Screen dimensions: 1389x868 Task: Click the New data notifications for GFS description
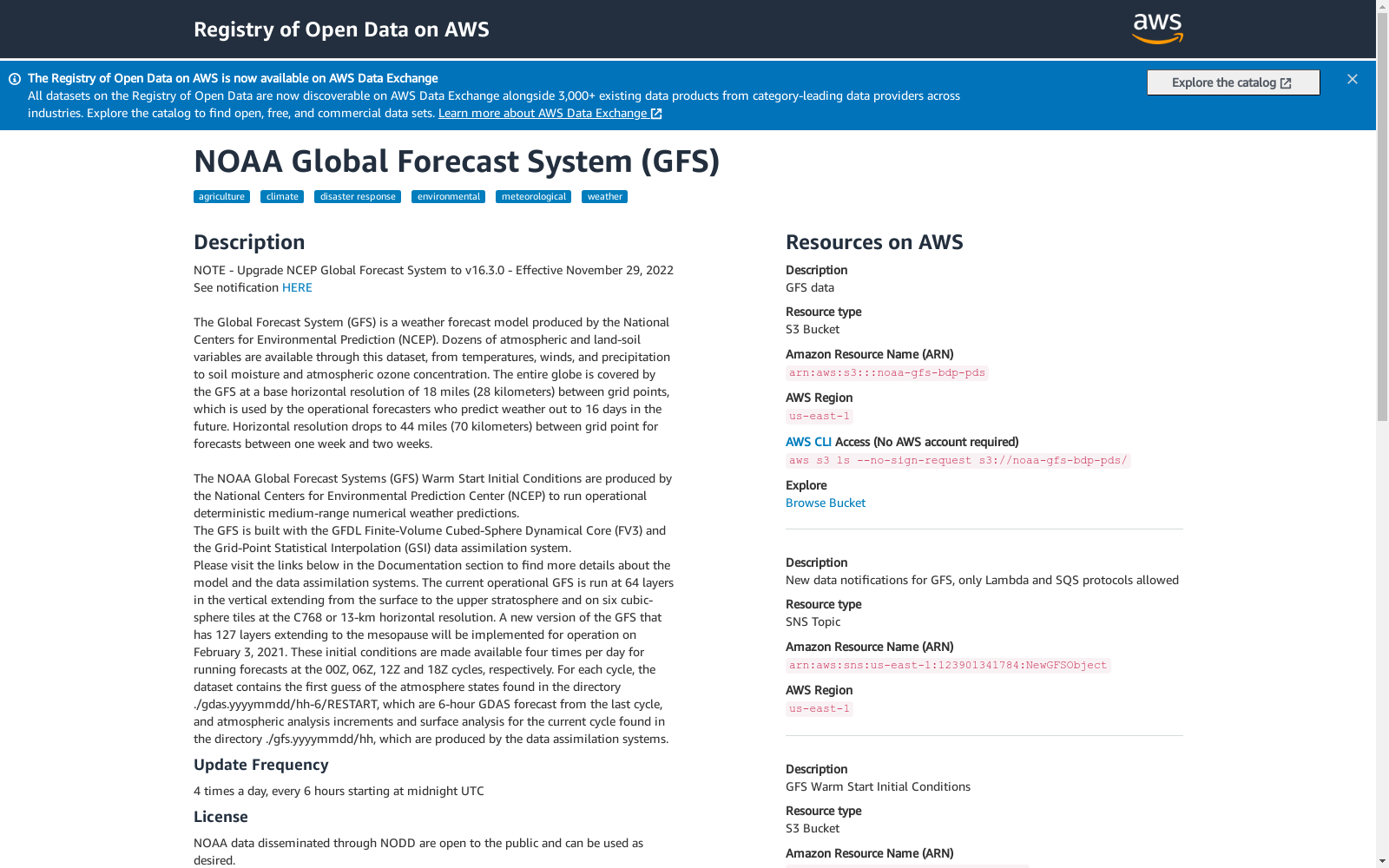click(x=982, y=580)
